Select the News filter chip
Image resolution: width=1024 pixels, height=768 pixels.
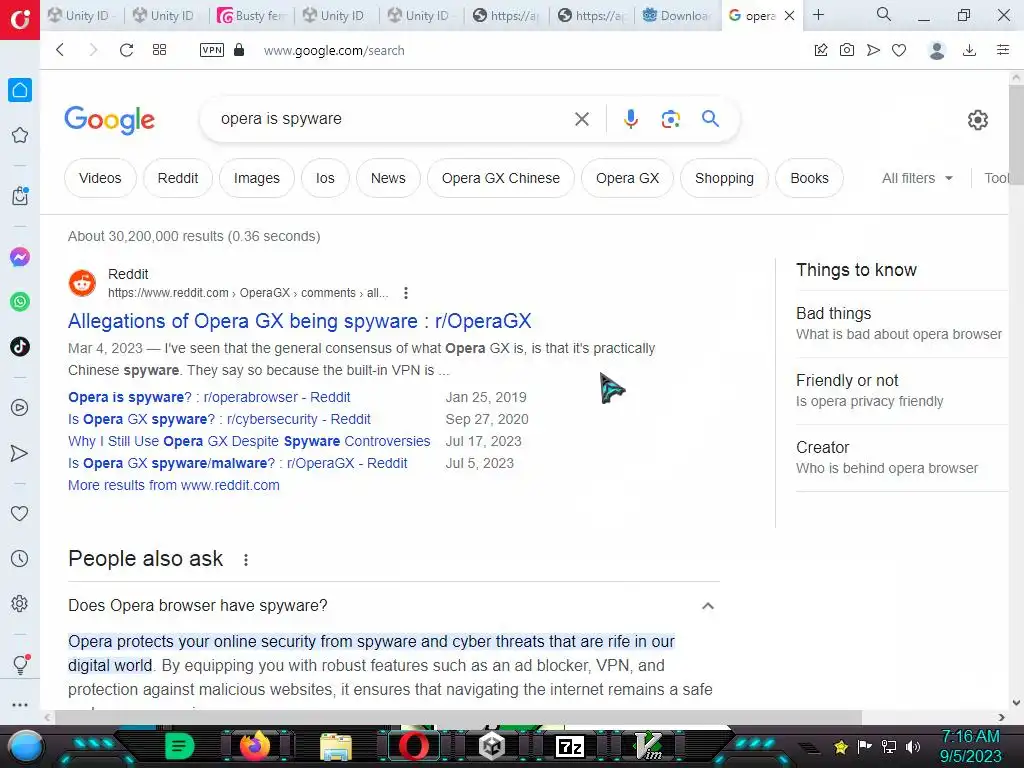click(388, 178)
